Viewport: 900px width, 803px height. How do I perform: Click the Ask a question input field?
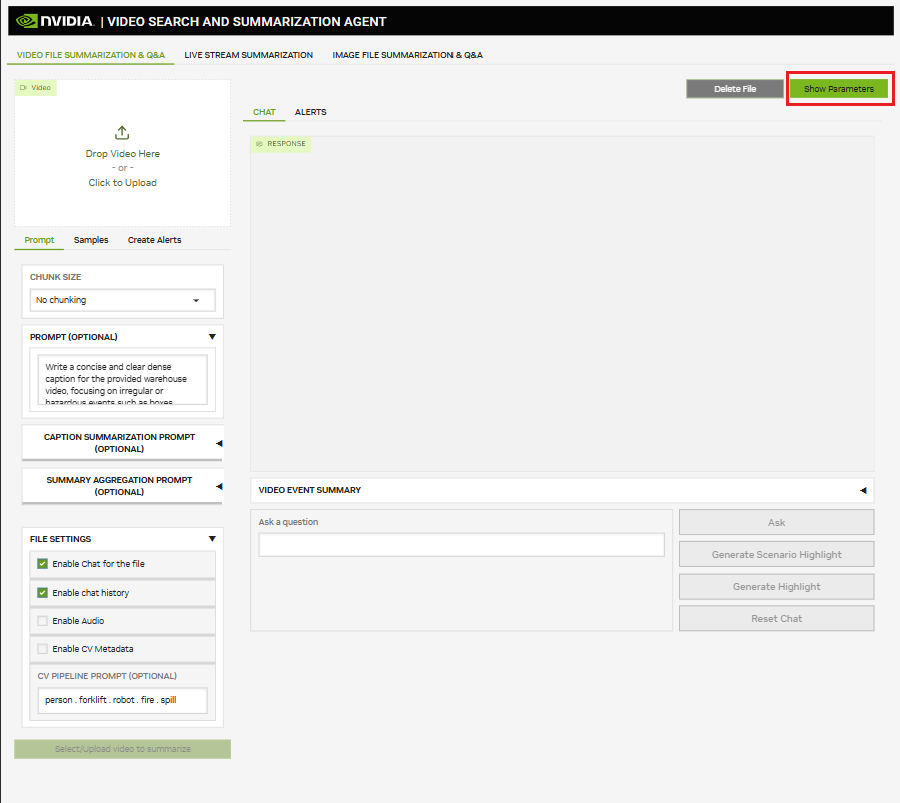(x=462, y=544)
